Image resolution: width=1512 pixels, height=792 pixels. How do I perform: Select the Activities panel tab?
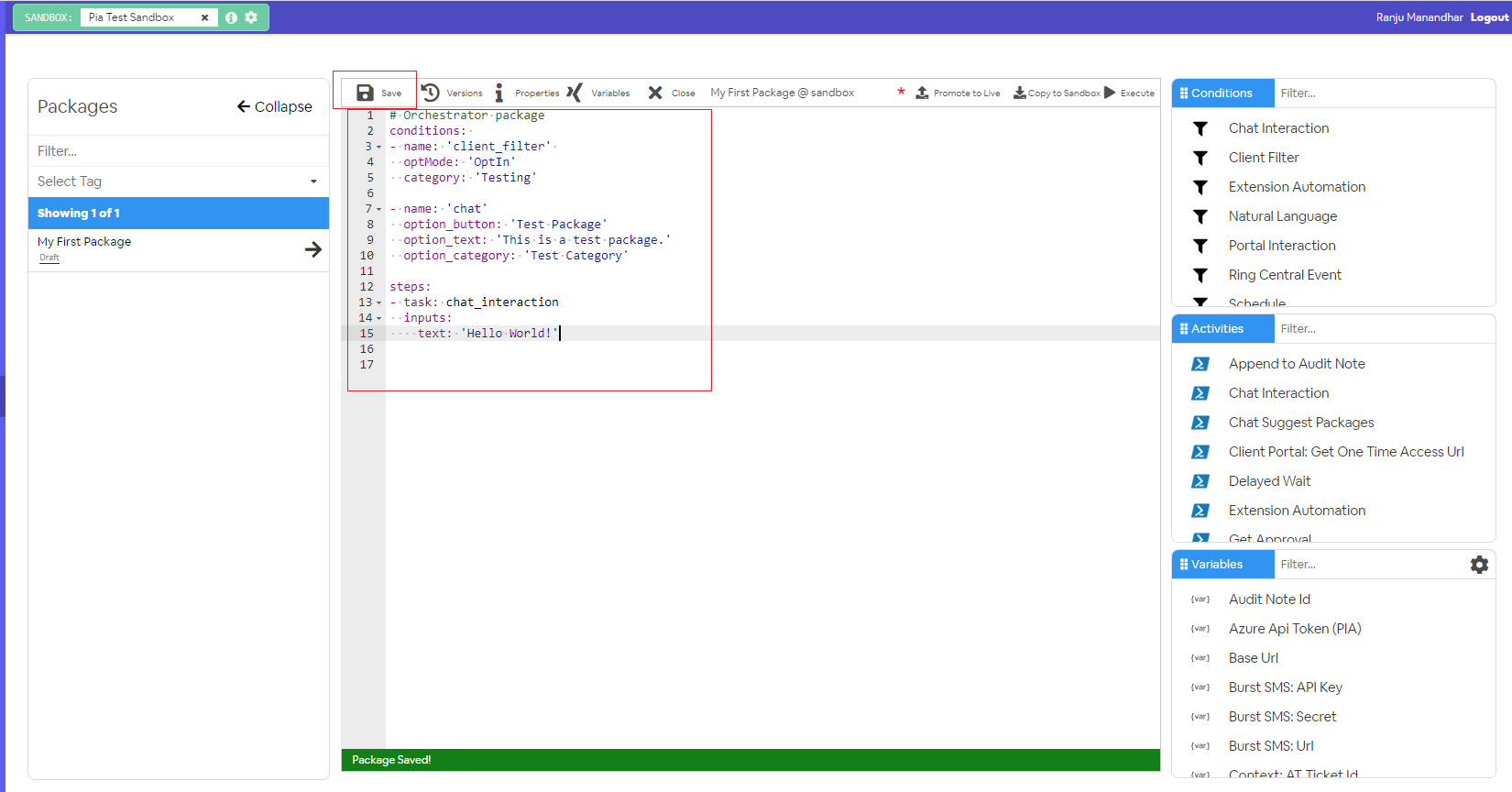coord(1222,328)
